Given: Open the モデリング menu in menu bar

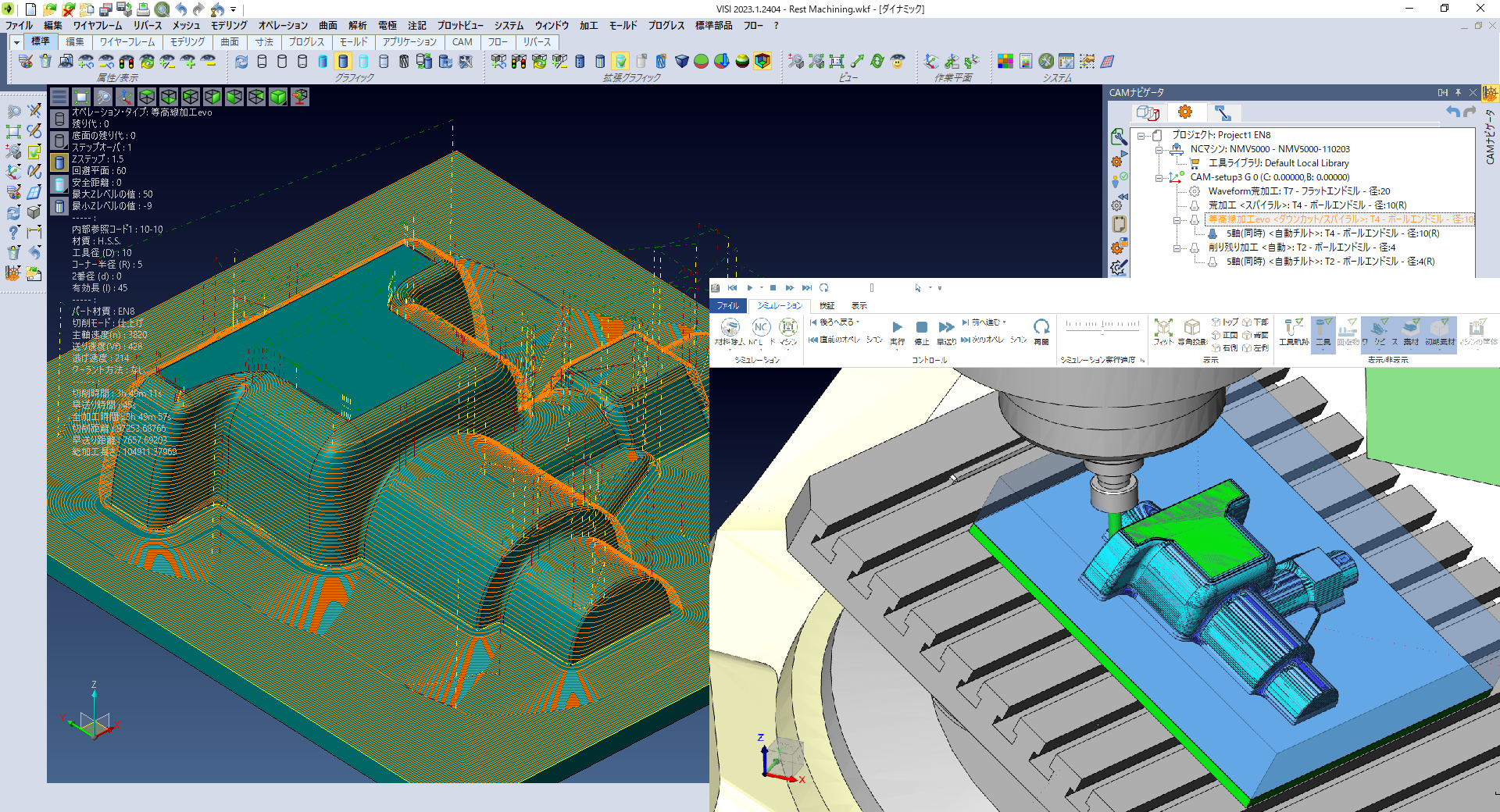Looking at the screenshot, I should [x=228, y=25].
